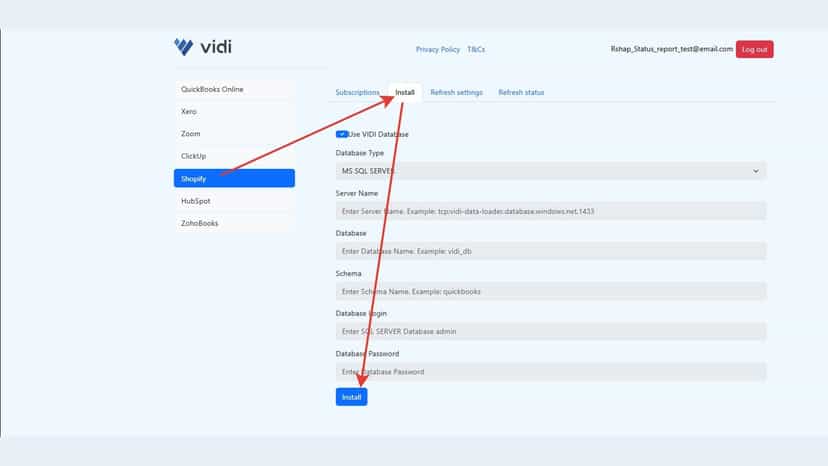Click the Database Type label
This screenshot has width=828, height=466.
360,153
